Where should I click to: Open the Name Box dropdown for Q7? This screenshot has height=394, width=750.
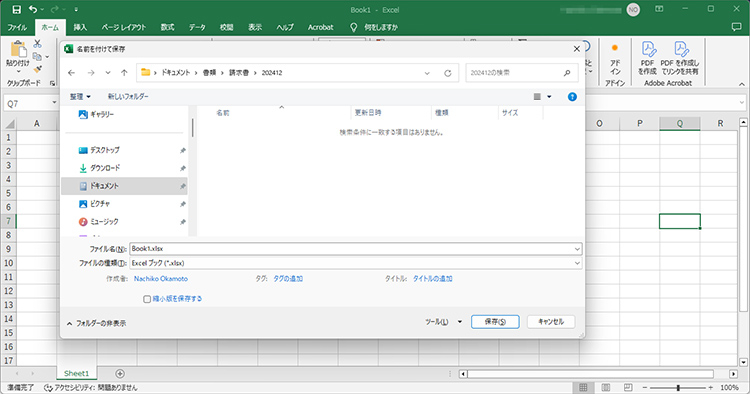click(x=54, y=103)
